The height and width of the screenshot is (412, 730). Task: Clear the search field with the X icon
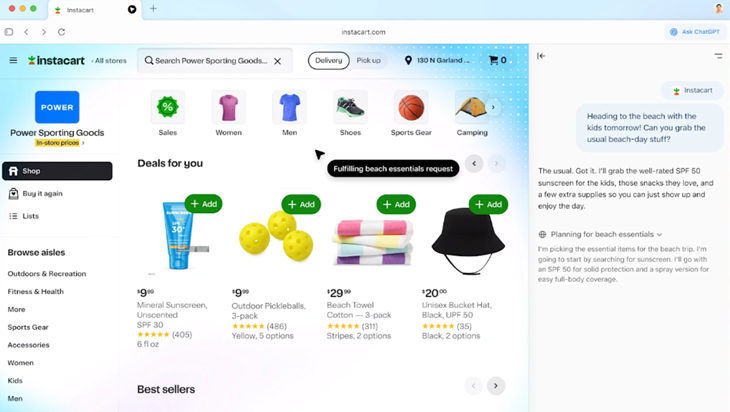[277, 61]
